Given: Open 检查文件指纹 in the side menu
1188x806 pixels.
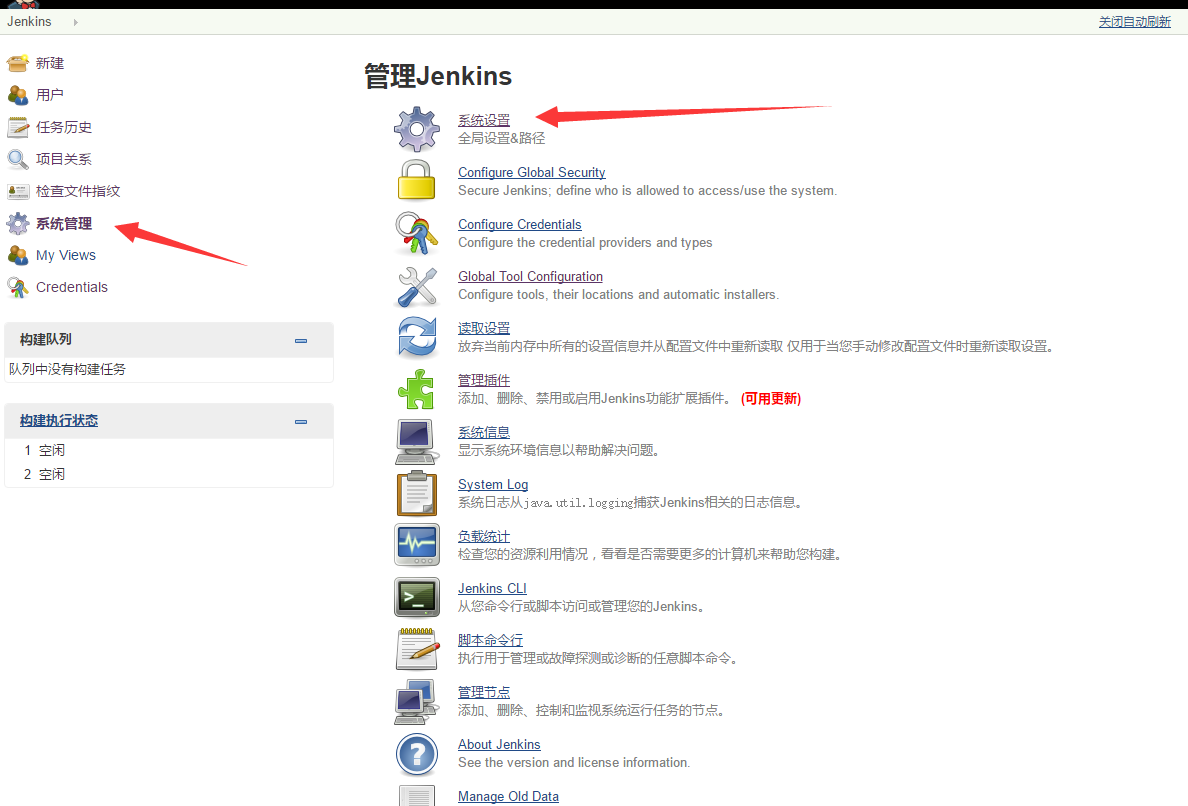Looking at the screenshot, I should [x=78, y=191].
